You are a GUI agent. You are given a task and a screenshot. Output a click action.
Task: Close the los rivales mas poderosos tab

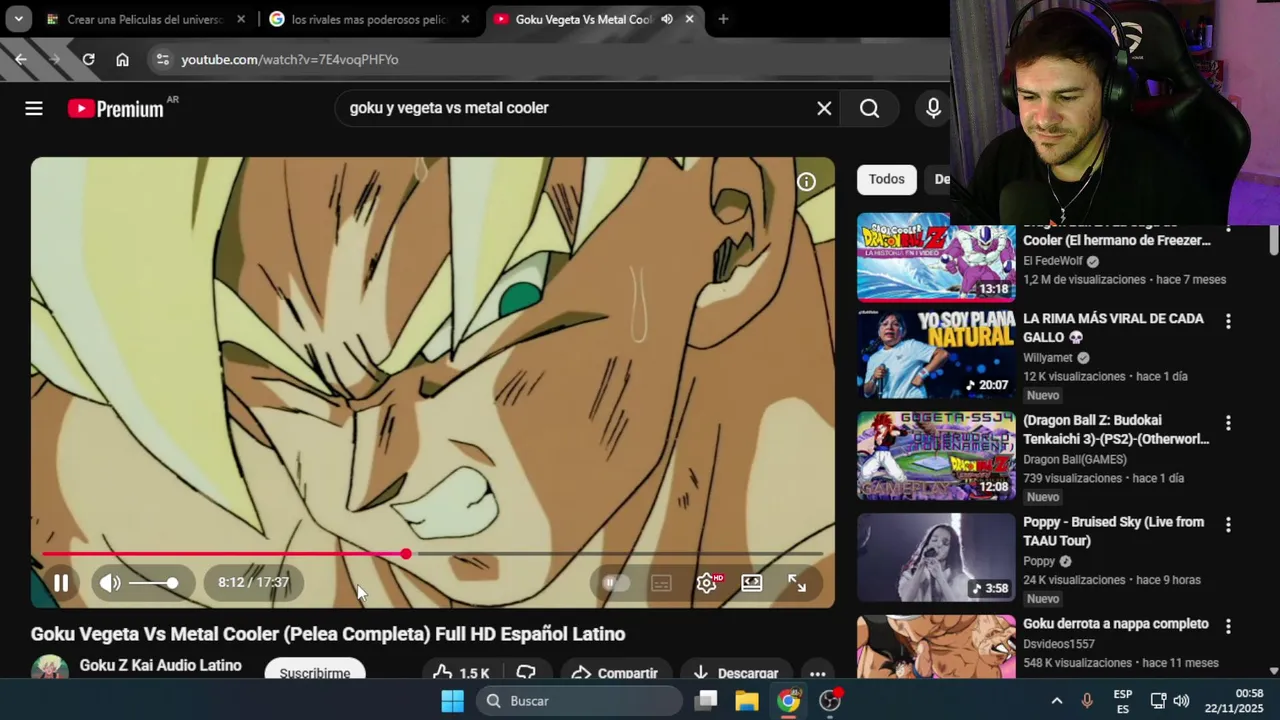point(465,19)
